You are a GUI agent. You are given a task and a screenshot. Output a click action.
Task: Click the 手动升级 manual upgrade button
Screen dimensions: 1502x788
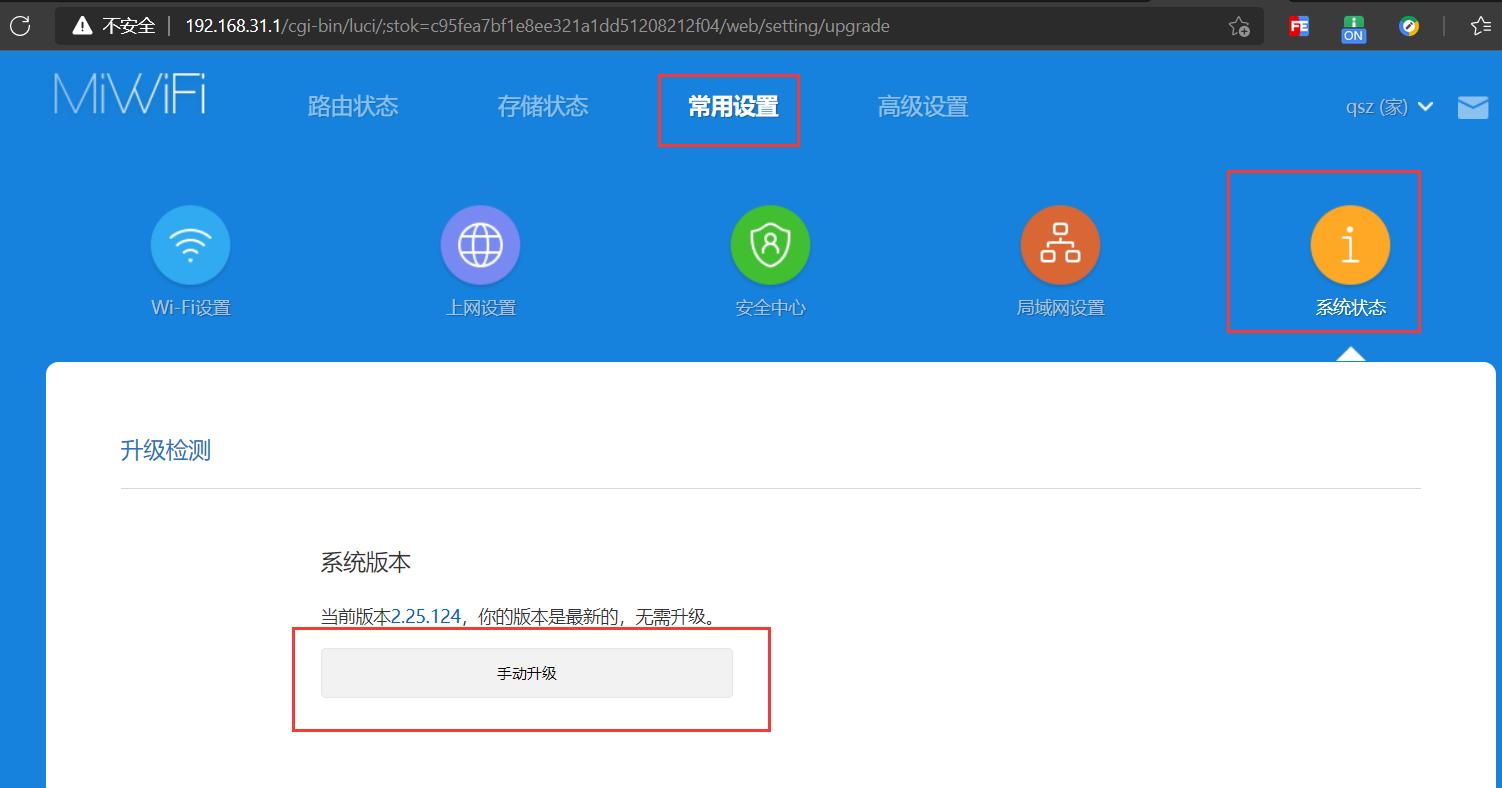[526, 673]
